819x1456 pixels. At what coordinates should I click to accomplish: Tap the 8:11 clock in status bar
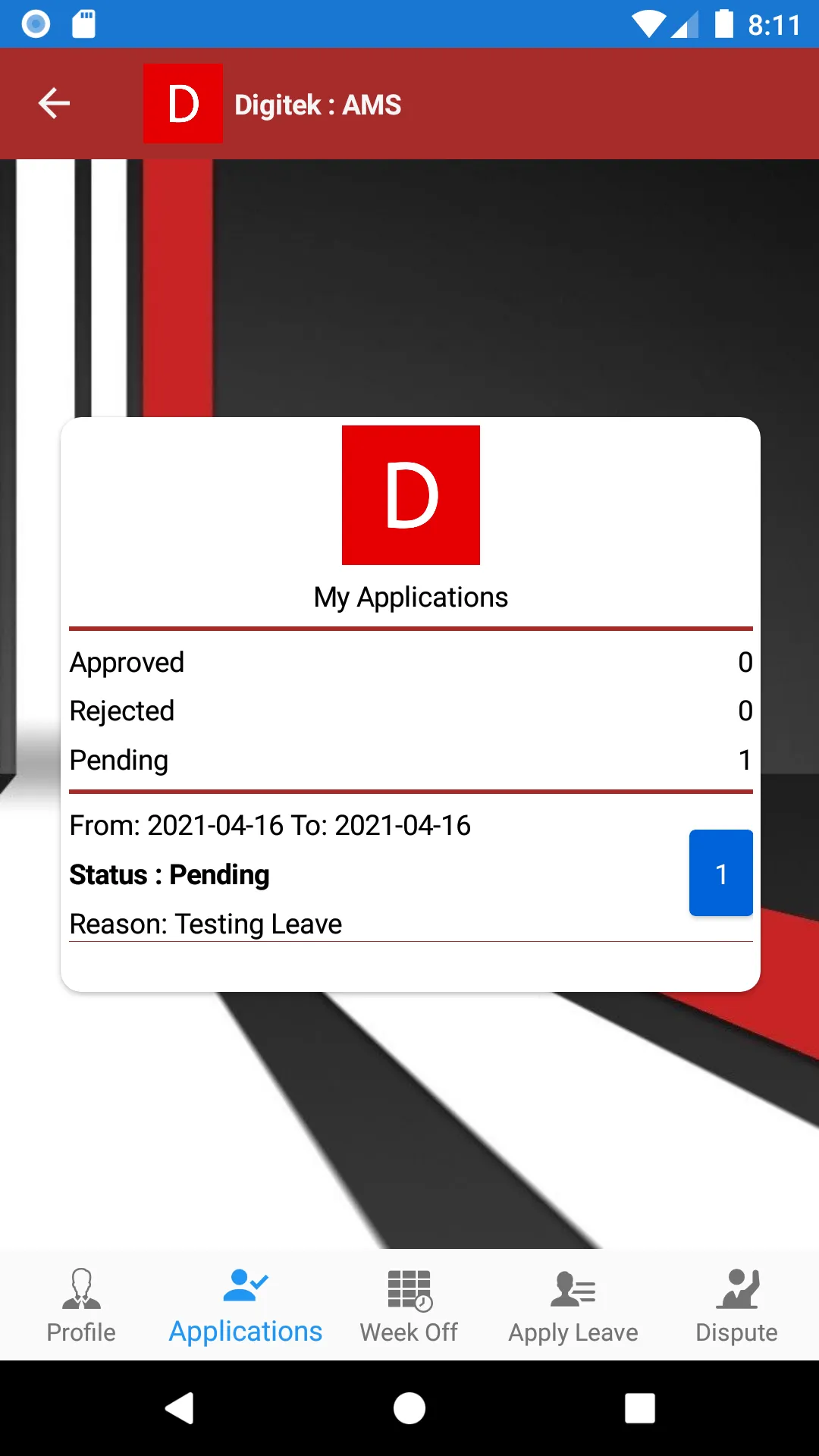(774, 26)
